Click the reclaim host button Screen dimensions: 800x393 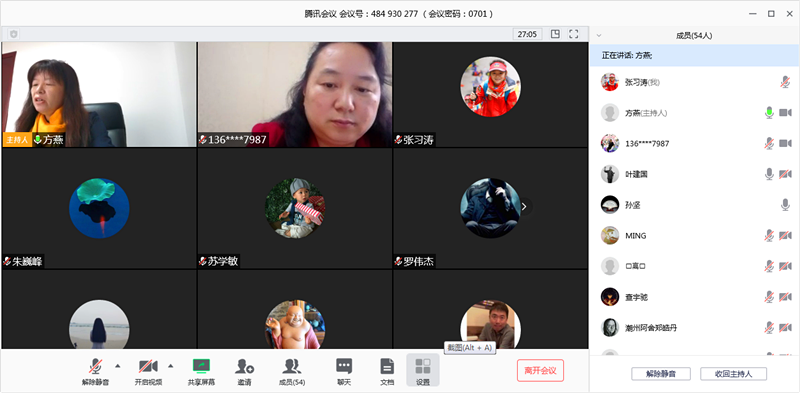(733, 374)
